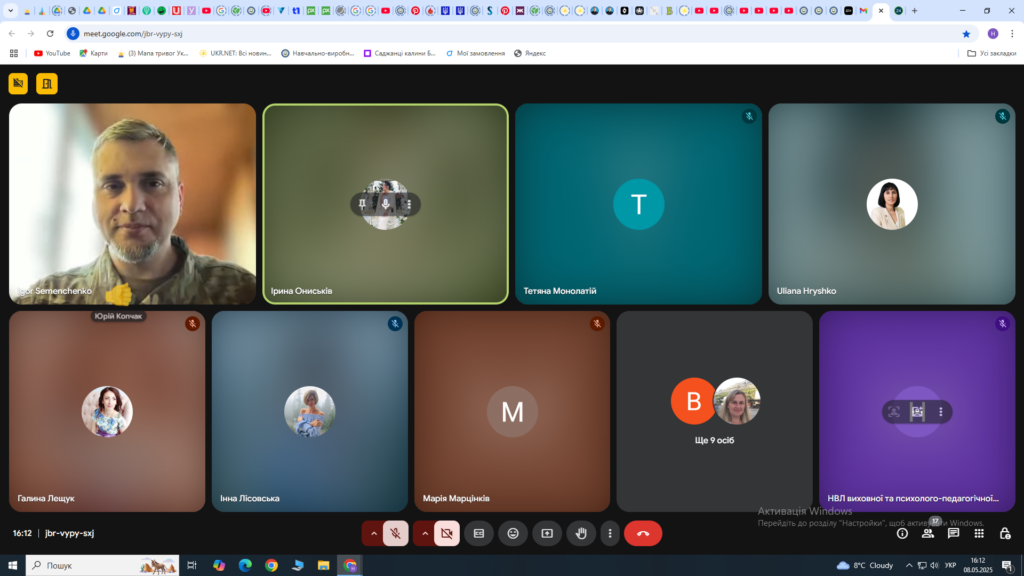
Task: Open meeting details info icon
Action: tap(903, 534)
